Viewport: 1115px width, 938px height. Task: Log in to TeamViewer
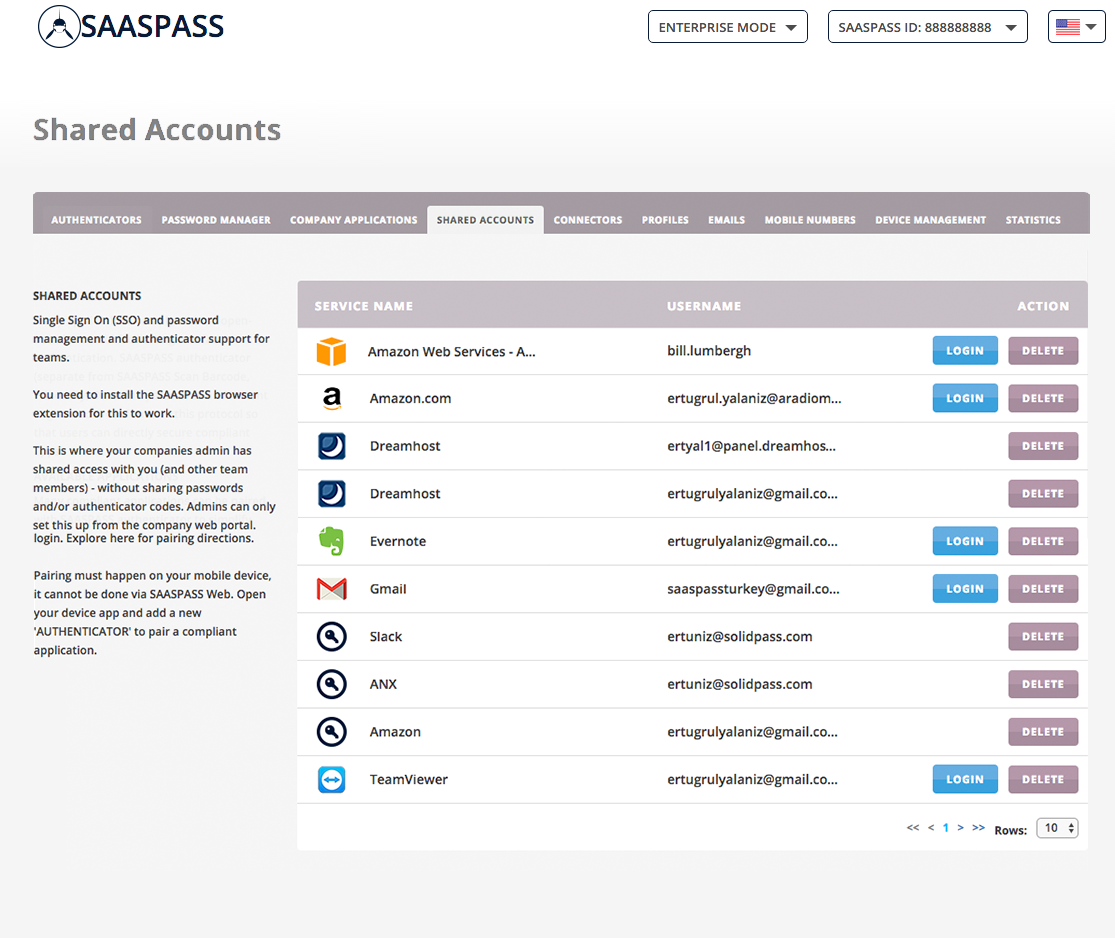click(x=965, y=779)
